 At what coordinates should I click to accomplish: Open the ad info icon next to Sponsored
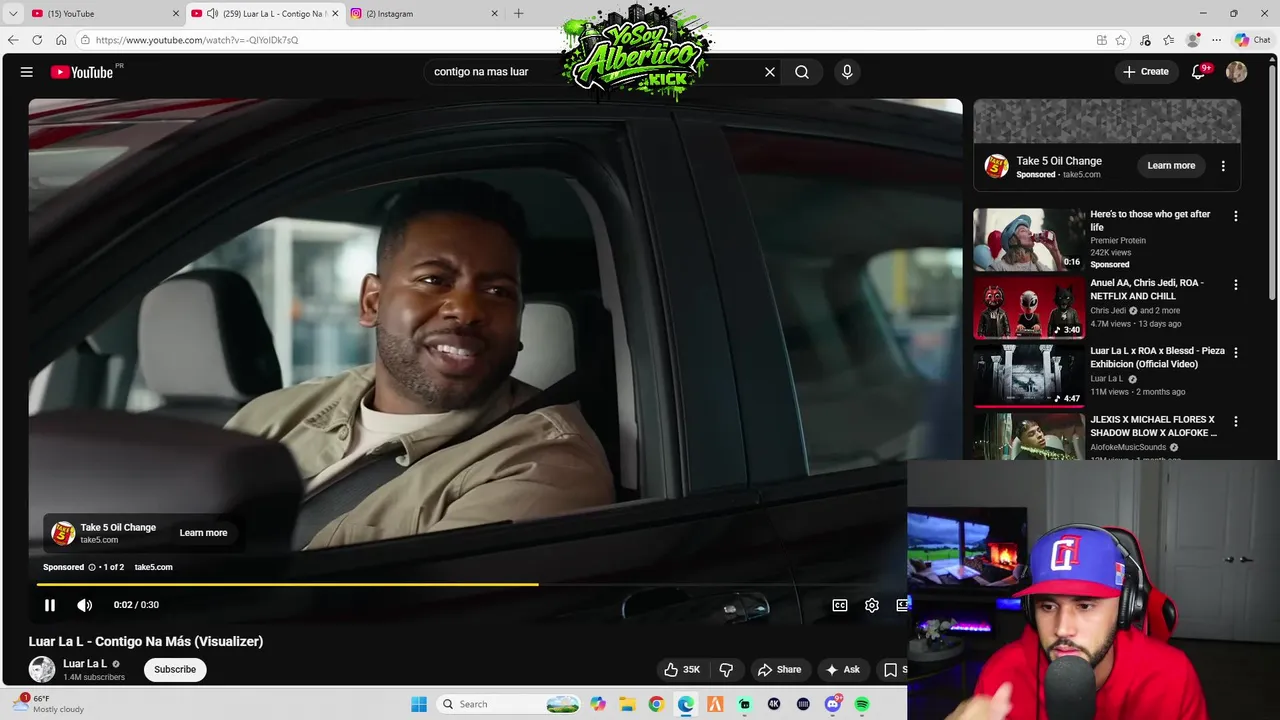click(x=92, y=567)
